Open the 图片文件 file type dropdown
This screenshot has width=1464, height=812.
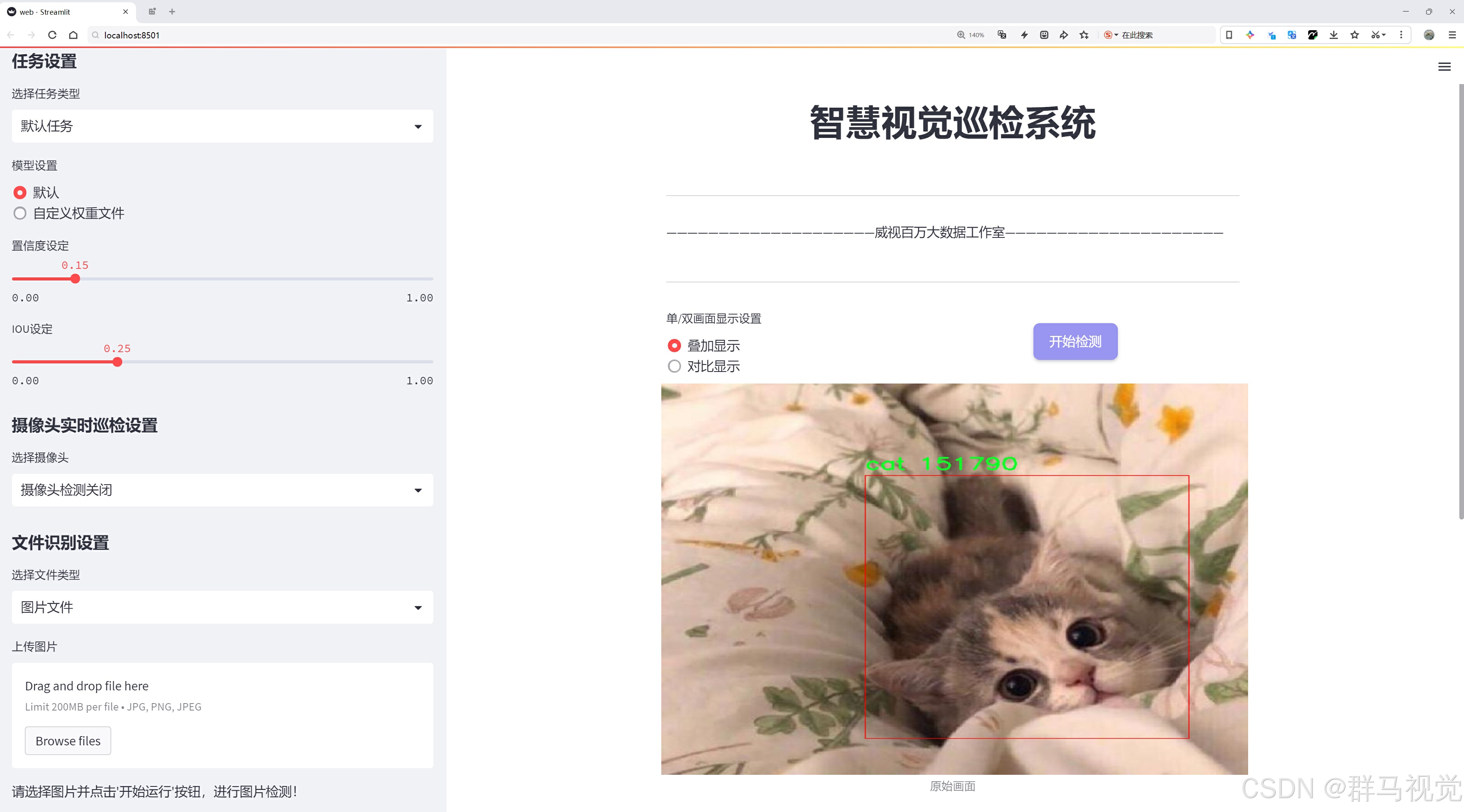222,607
